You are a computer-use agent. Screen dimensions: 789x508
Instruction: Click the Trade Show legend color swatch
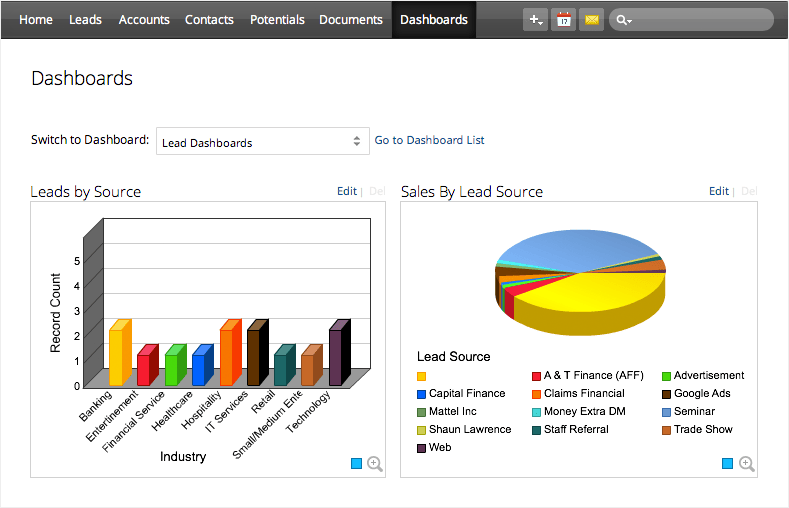tap(666, 430)
